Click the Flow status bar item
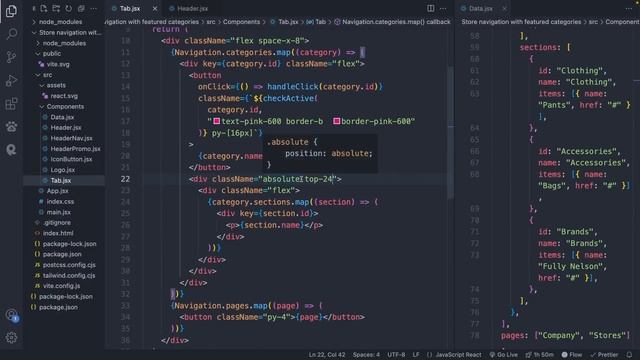 (x=572, y=355)
